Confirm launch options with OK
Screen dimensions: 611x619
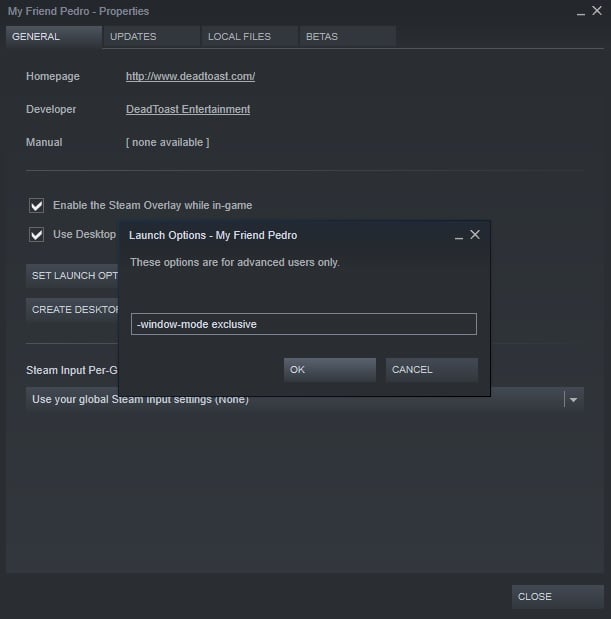tap(329, 370)
